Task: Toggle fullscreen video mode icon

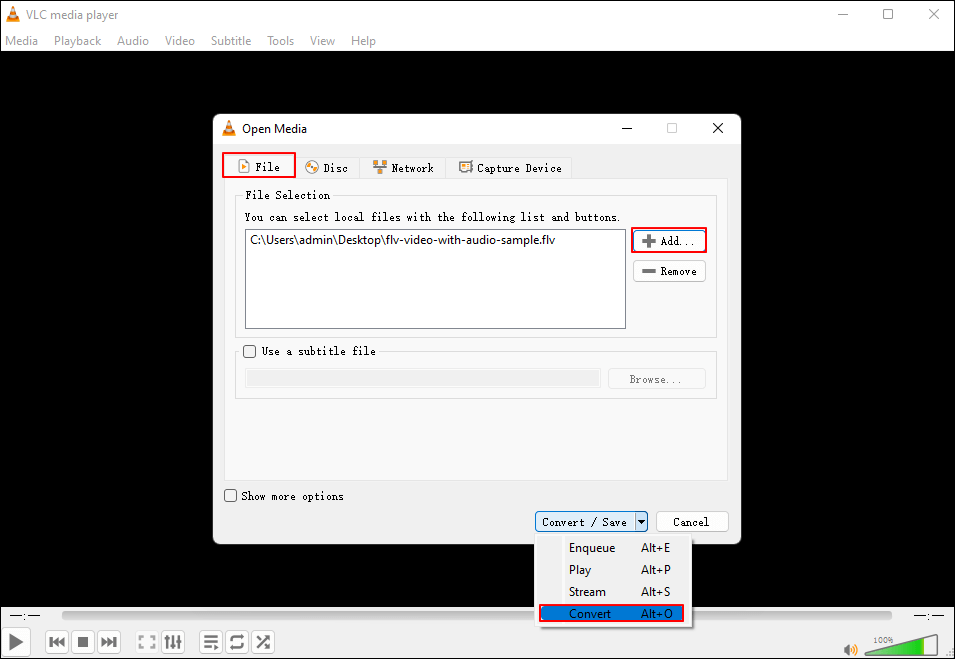Action: click(x=147, y=642)
